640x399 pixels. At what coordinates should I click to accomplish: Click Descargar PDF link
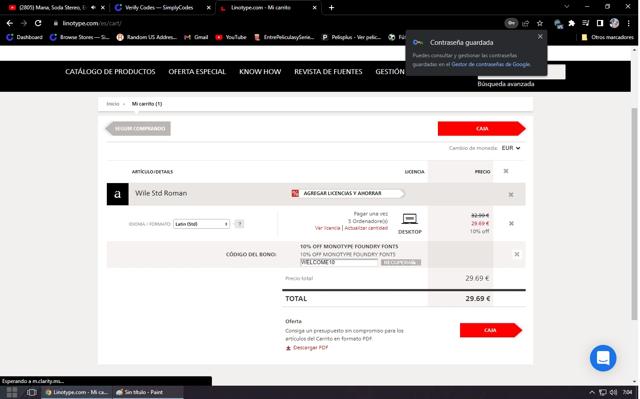tap(307, 348)
